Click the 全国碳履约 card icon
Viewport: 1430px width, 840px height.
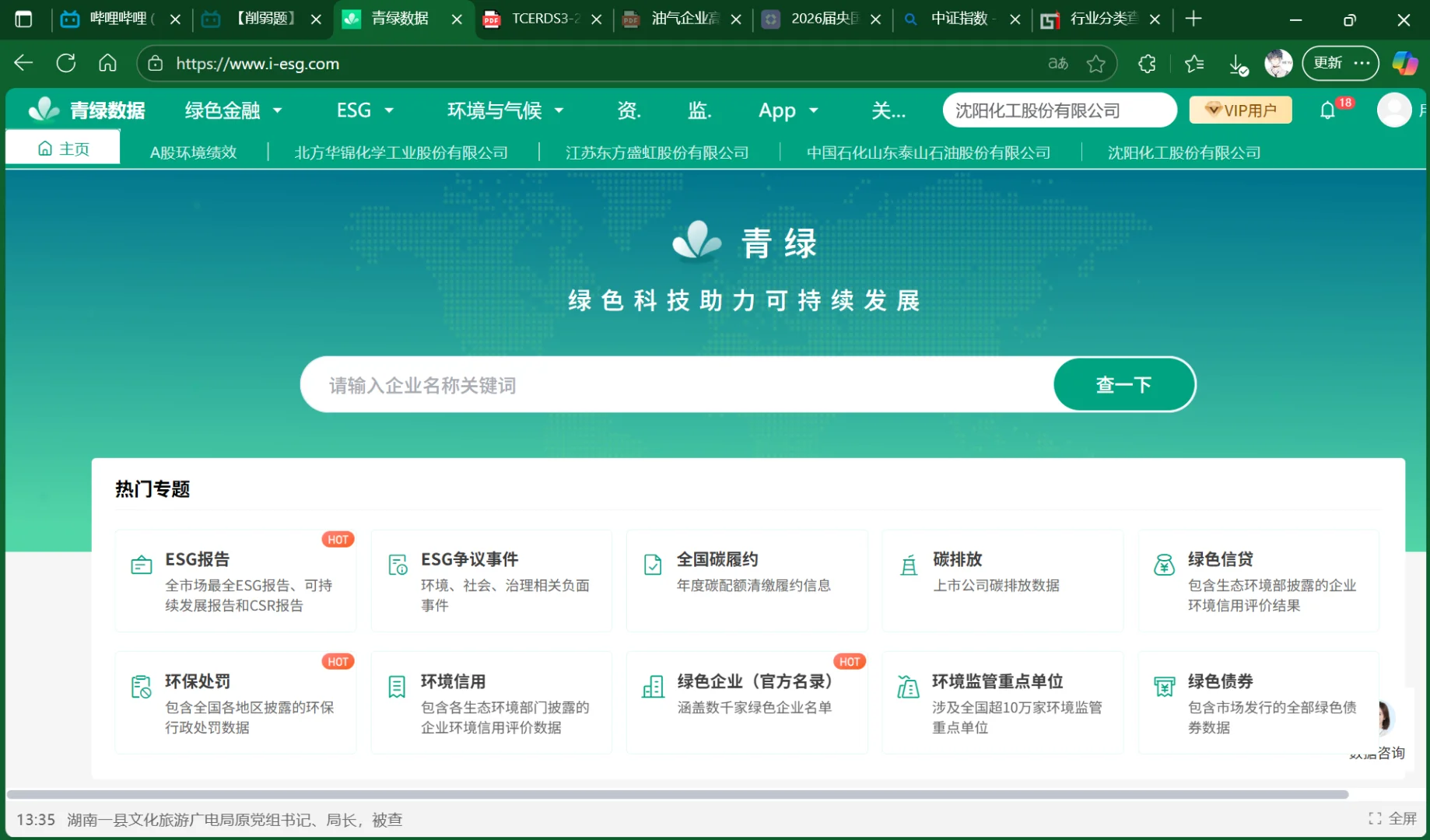pos(653,565)
